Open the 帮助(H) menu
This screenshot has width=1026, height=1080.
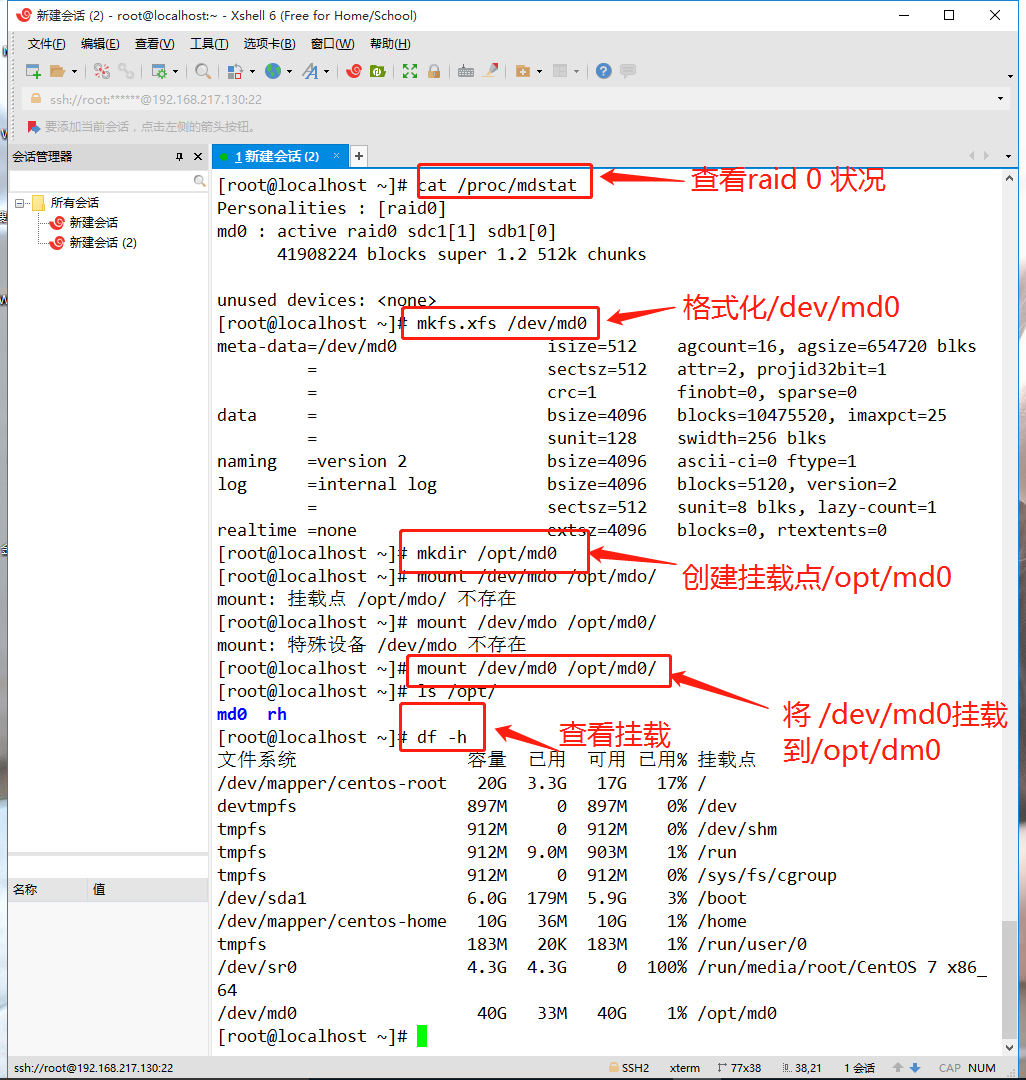(x=390, y=44)
